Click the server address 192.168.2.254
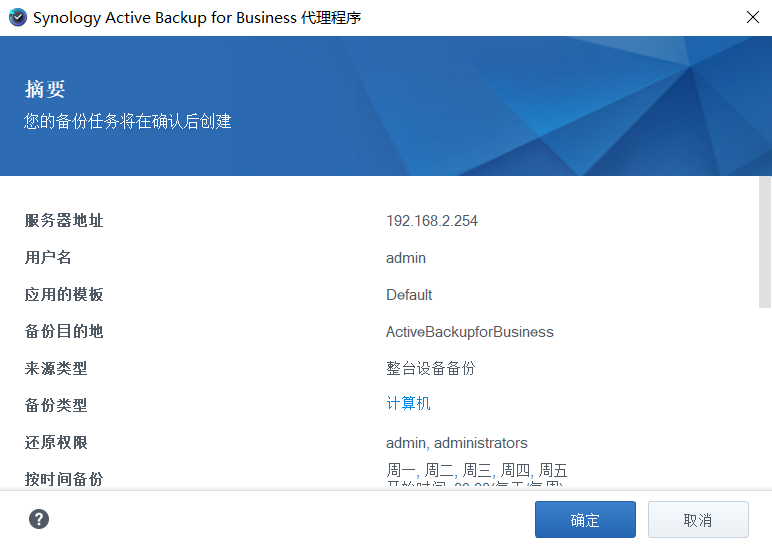 coord(431,221)
